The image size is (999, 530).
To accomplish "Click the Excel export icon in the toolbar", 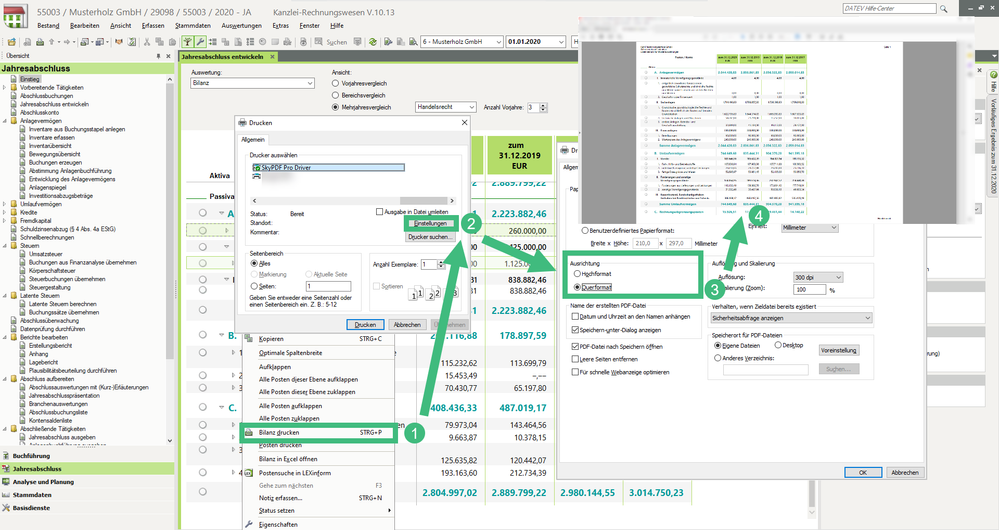I will pyautogui.click(x=132, y=41).
